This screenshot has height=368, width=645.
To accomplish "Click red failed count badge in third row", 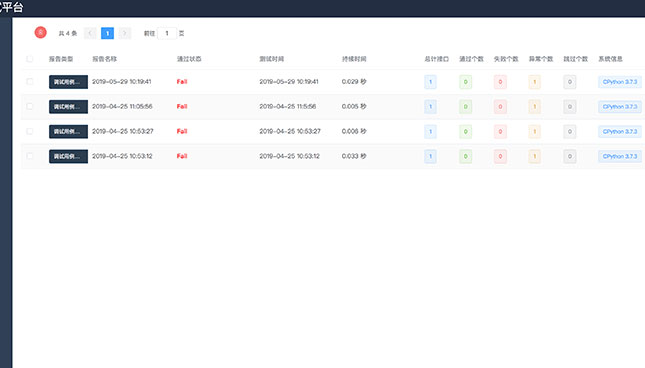I will [500, 132].
